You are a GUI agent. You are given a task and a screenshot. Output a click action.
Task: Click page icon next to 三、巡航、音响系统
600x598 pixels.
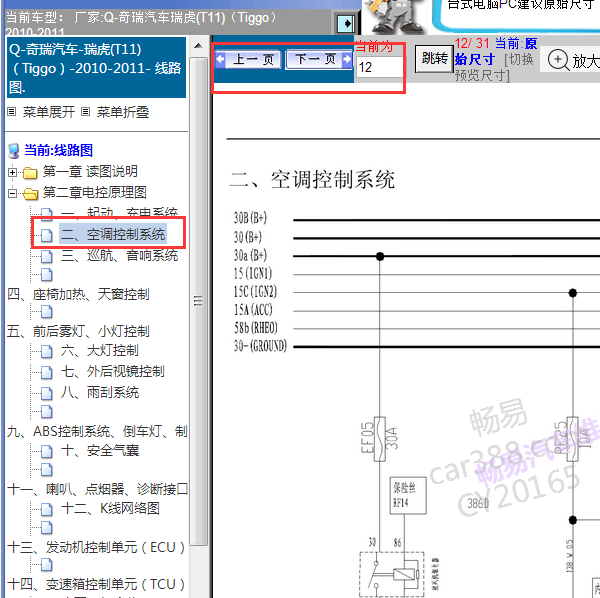click(47, 256)
